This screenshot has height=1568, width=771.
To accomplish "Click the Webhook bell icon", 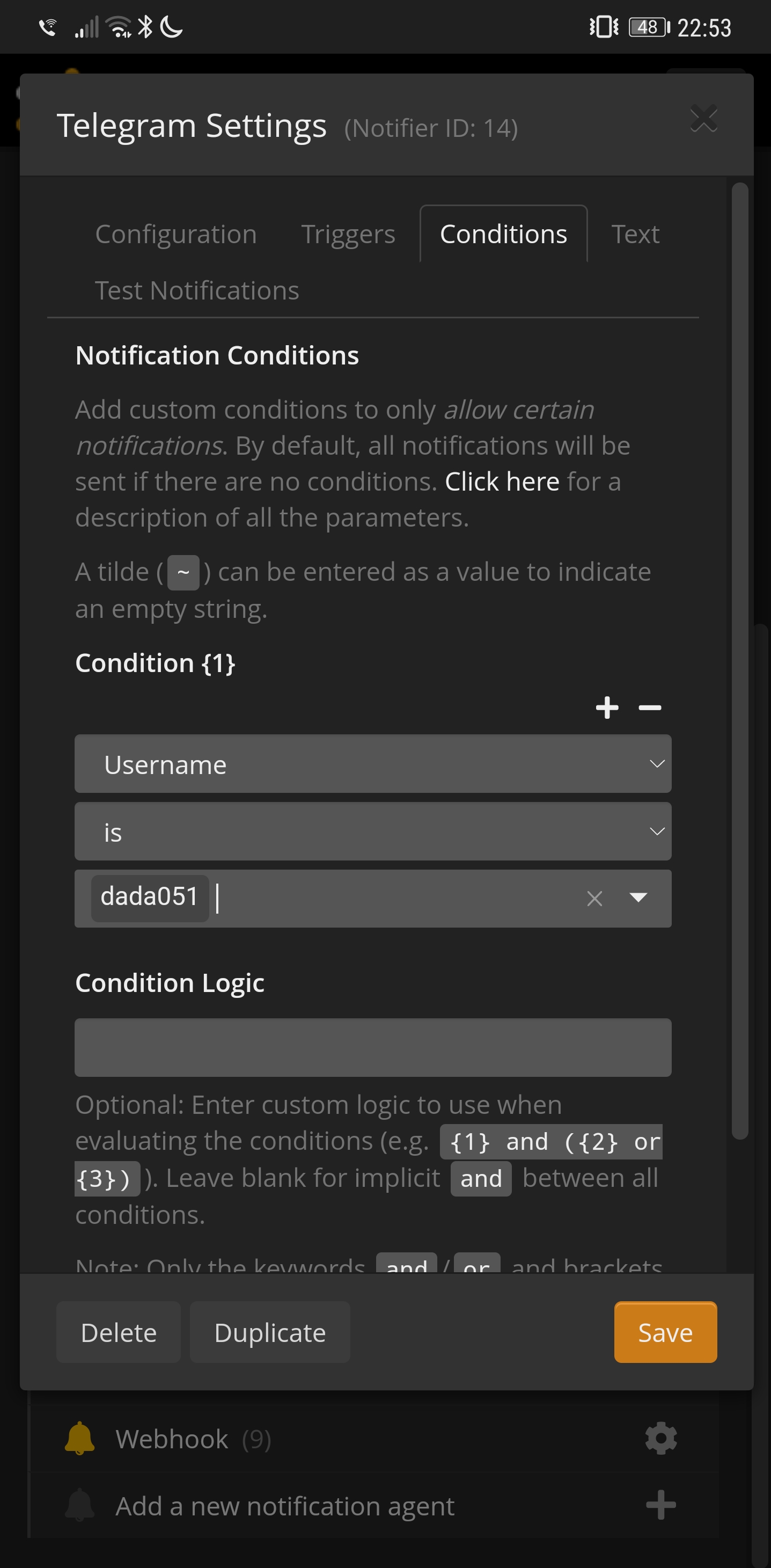I will [80, 1438].
